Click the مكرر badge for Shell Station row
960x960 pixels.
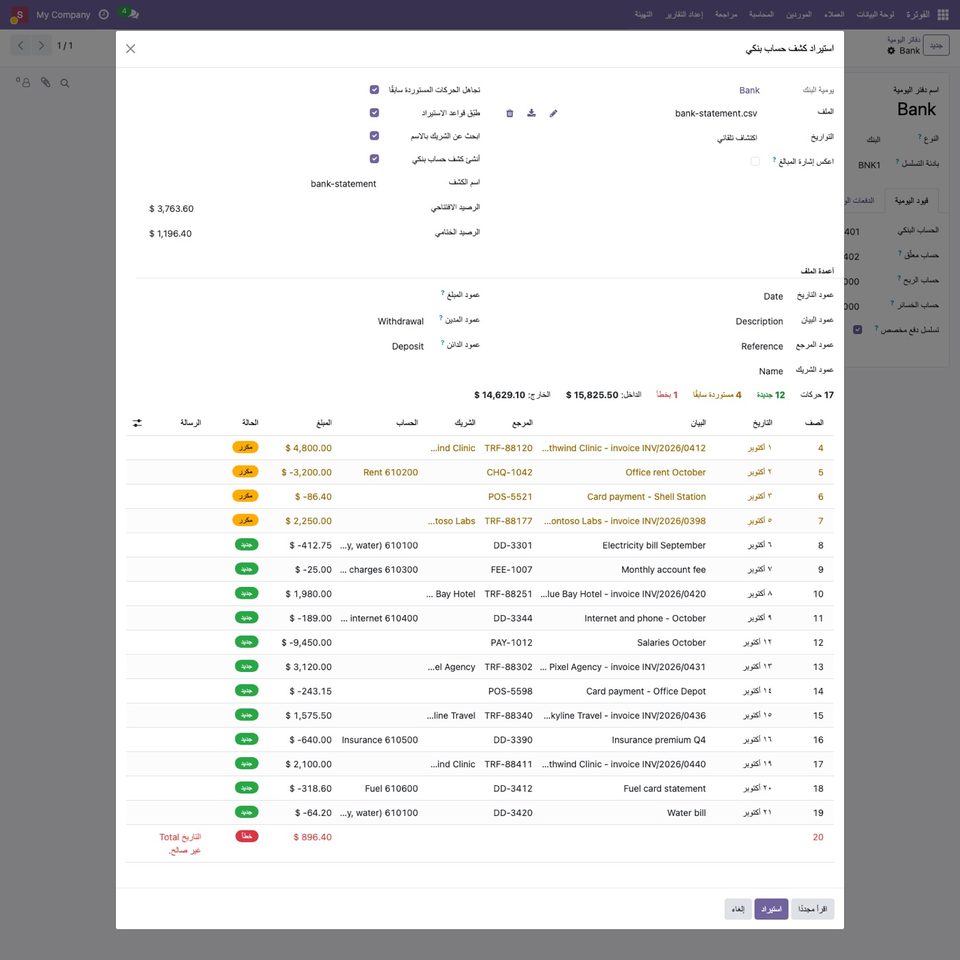pos(246,496)
